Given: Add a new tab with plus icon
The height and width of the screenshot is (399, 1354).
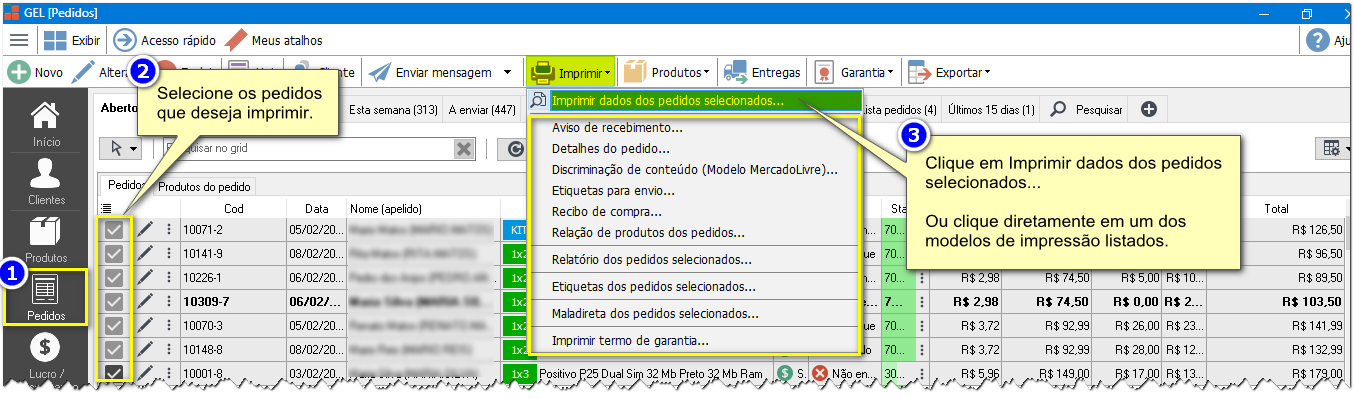Looking at the screenshot, I should pyautogui.click(x=1148, y=109).
